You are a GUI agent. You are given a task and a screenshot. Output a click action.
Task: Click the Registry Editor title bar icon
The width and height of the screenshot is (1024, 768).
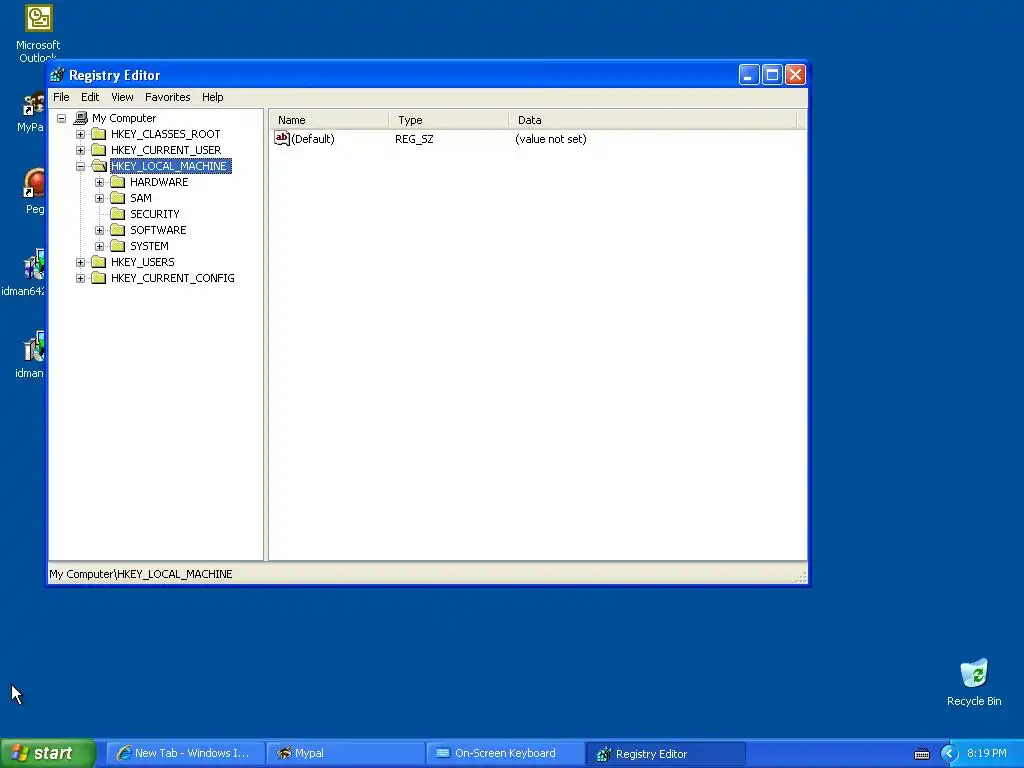(x=57, y=75)
